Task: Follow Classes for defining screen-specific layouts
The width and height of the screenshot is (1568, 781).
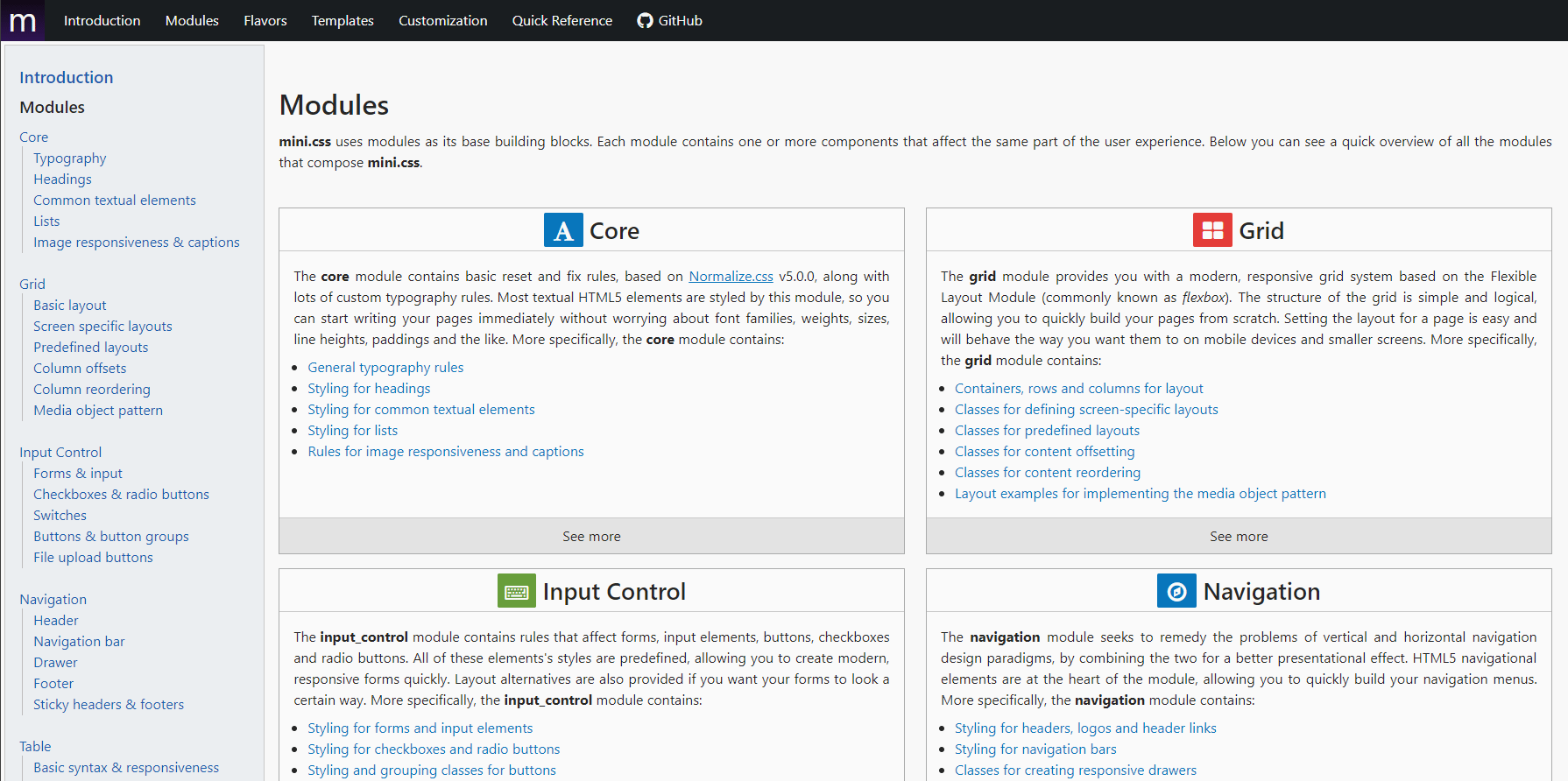Action: [1086, 410]
